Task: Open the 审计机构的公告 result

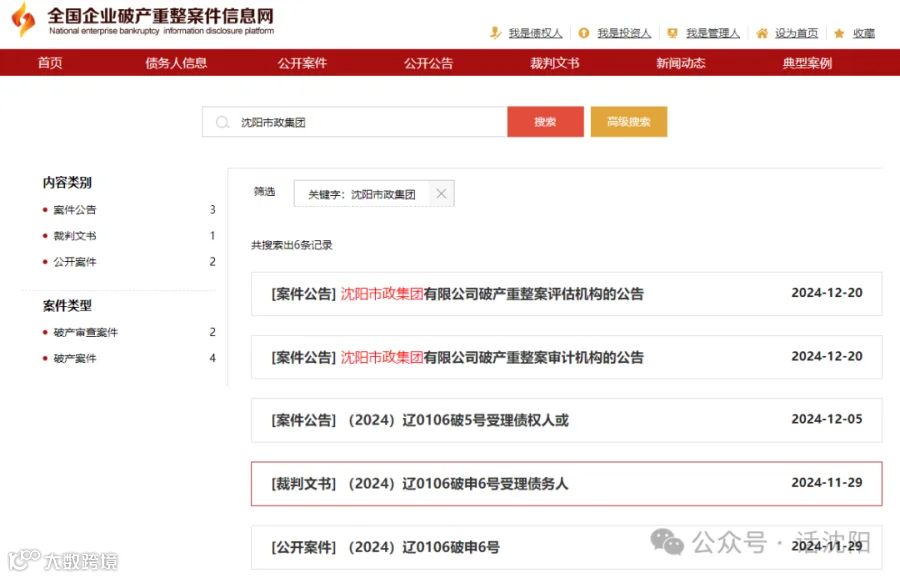Action: [567, 357]
